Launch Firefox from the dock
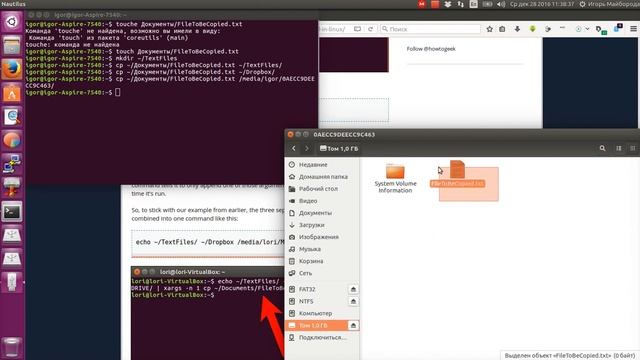 pos(11,69)
